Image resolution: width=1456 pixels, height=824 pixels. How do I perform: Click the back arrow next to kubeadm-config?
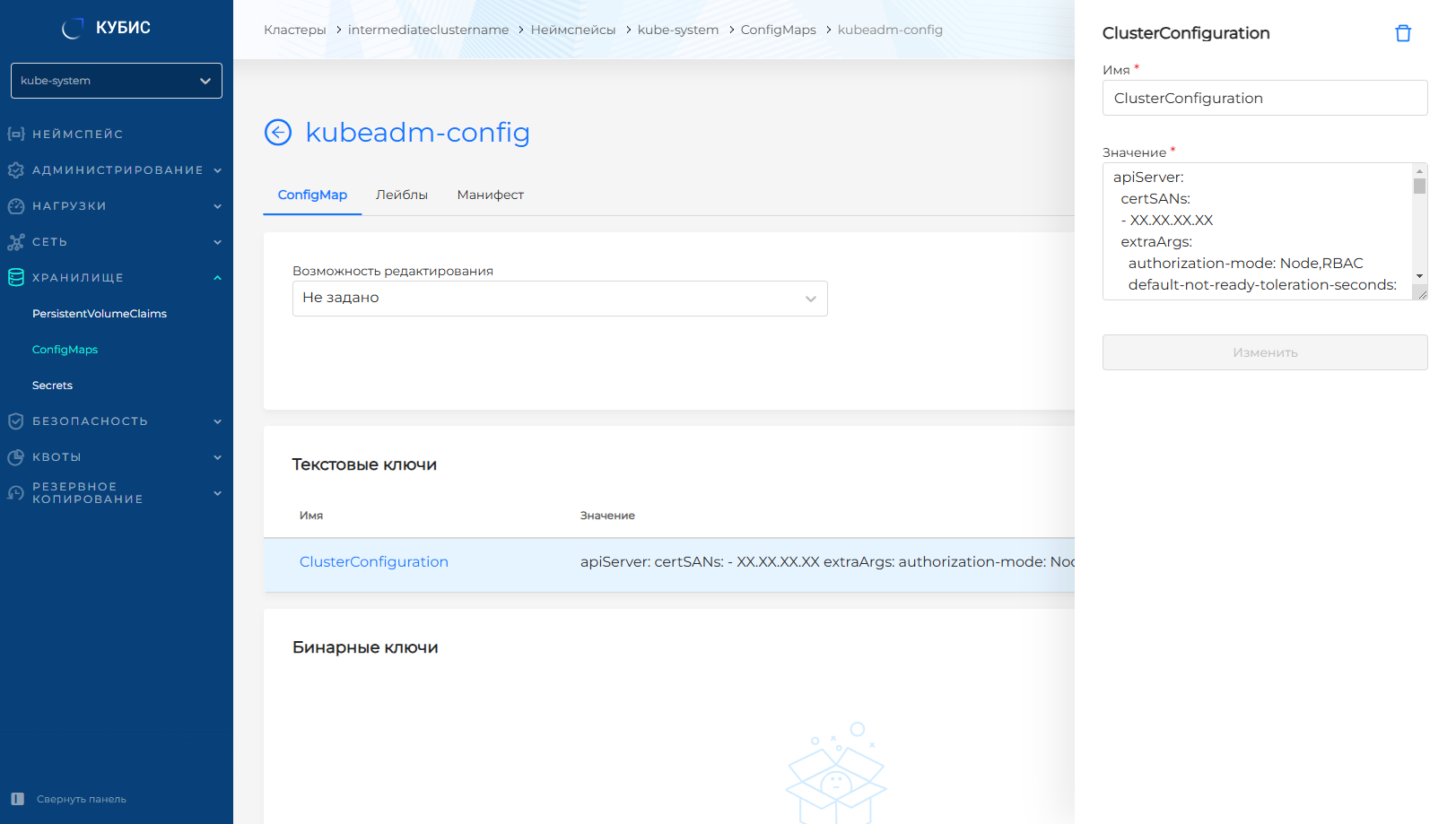(278, 133)
